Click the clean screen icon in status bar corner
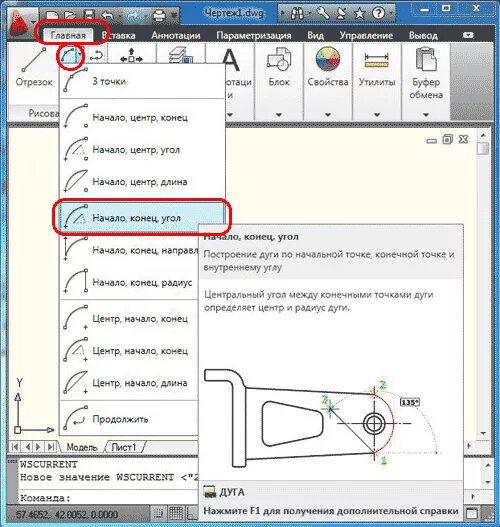The width and height of the screenshot is (500, 527). 472,514
